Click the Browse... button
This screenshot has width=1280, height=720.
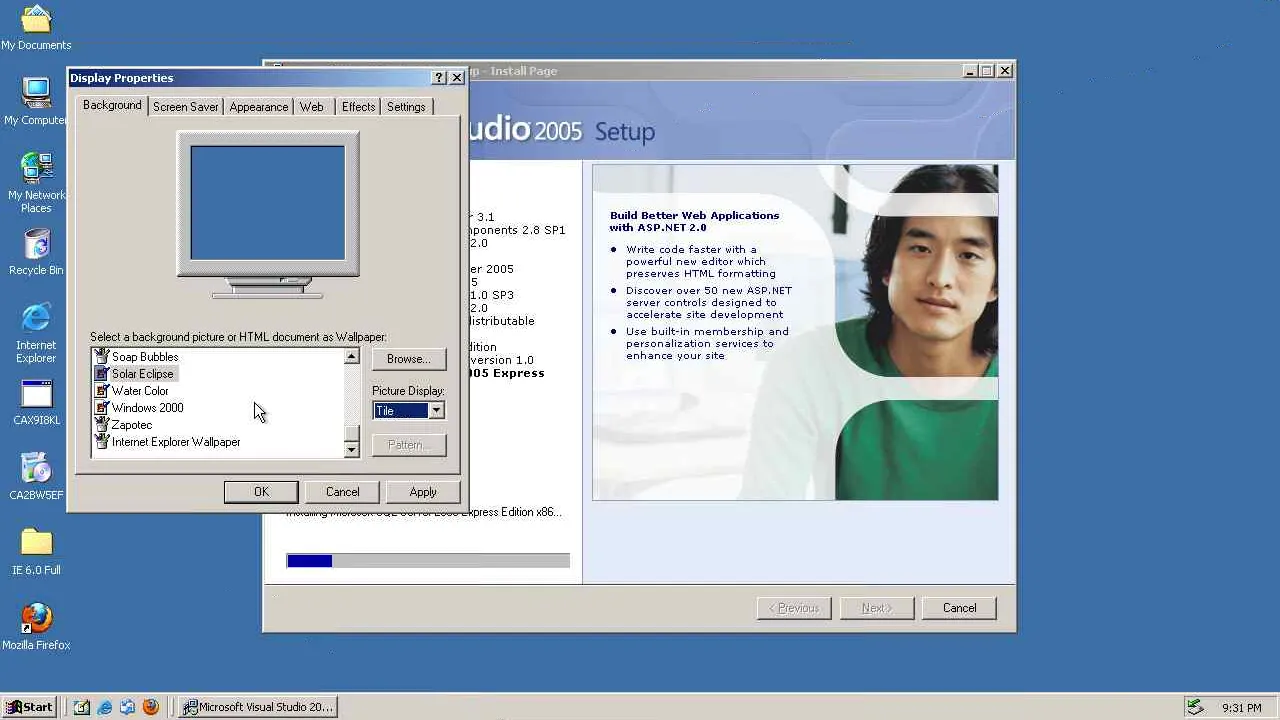point(408,359)
